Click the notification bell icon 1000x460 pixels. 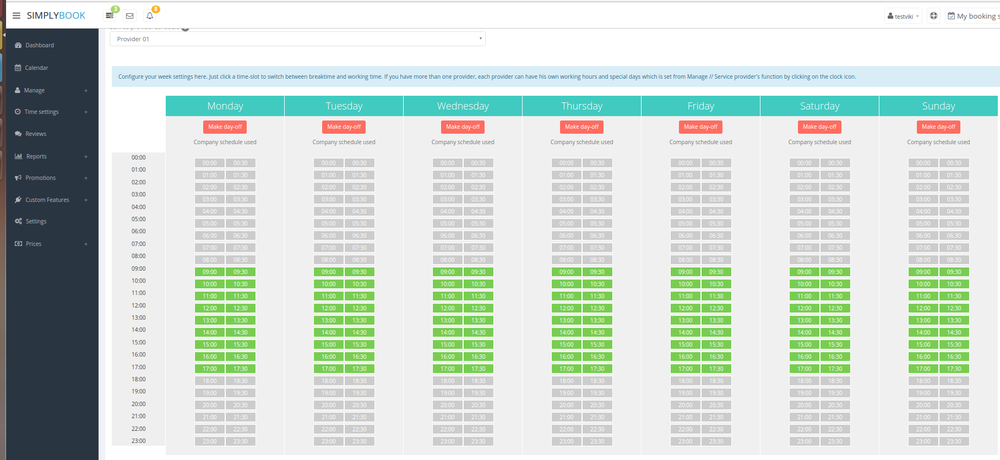150,16
